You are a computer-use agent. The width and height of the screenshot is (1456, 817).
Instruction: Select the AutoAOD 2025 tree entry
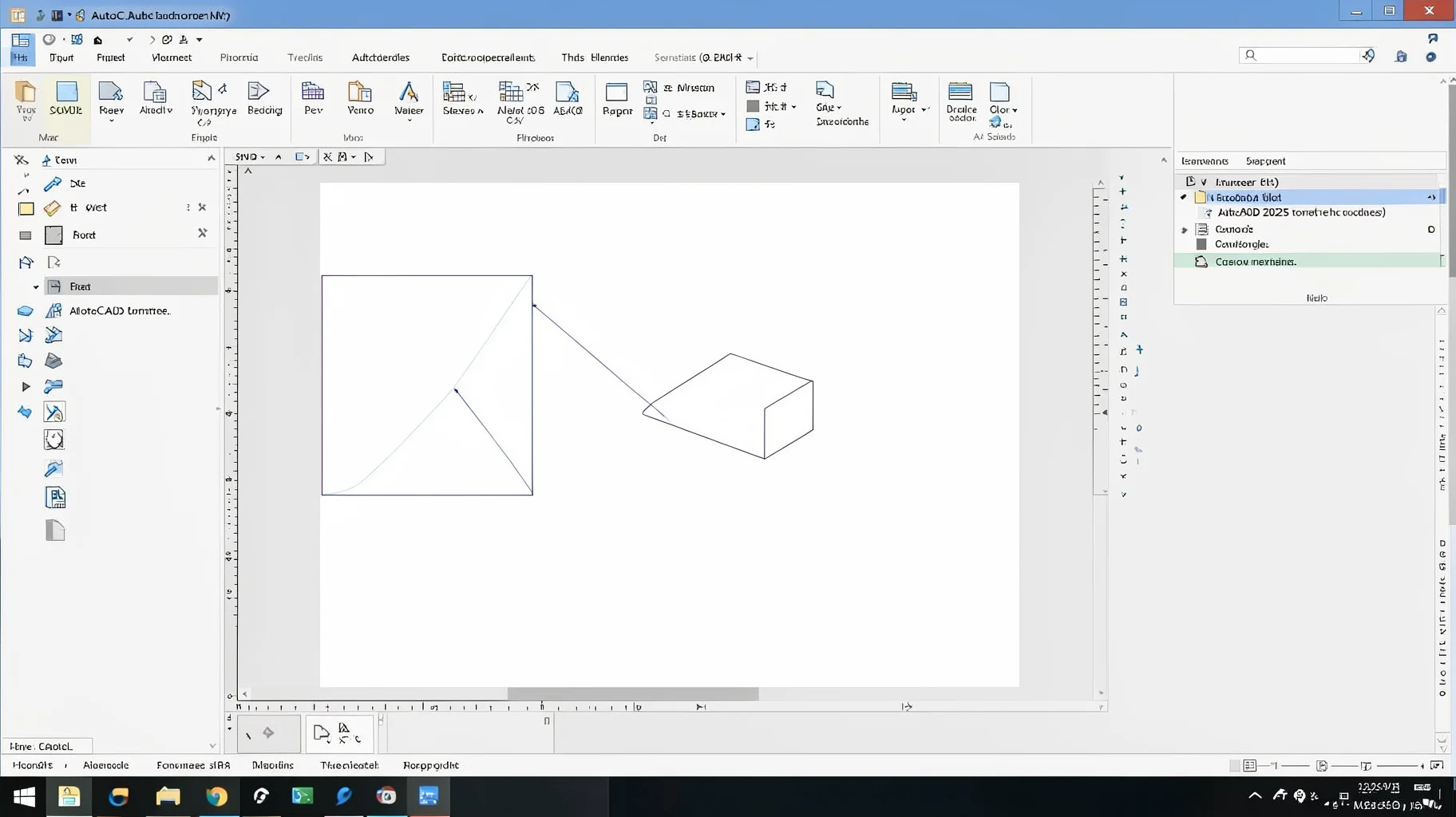pos(1301,213)
